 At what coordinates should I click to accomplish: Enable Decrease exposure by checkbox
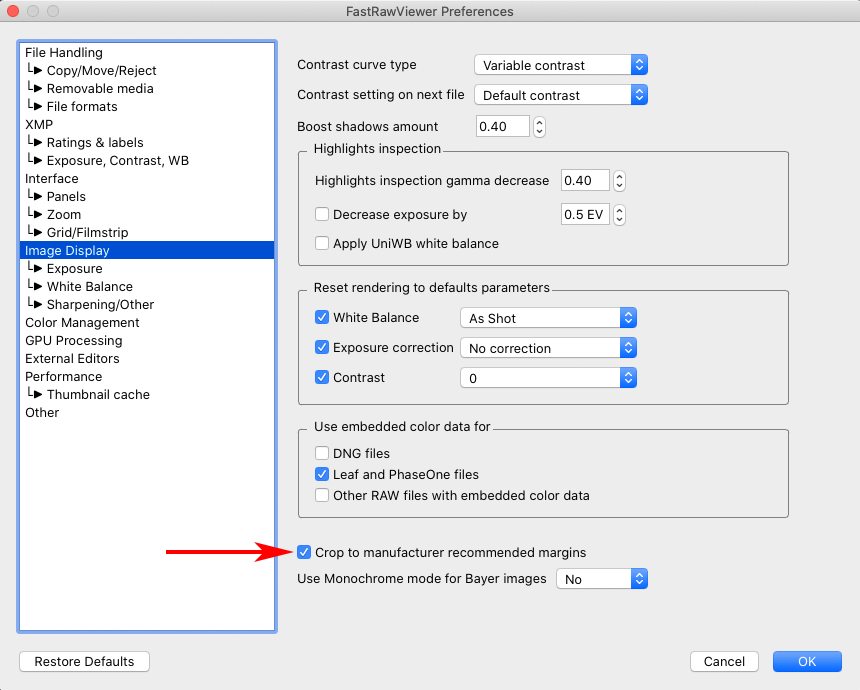coord(322,214)
